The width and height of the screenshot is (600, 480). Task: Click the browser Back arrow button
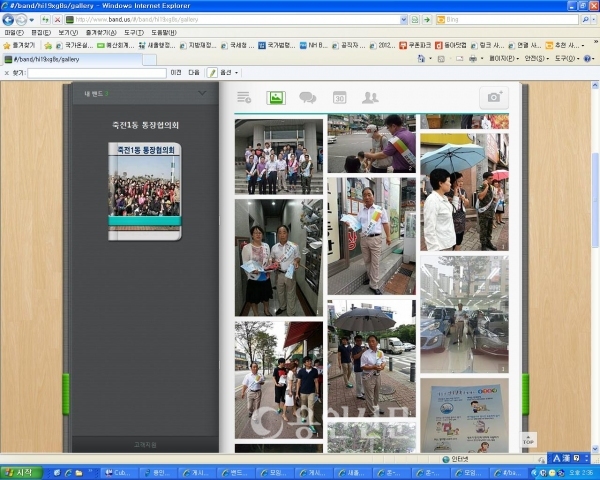(9, 19)
